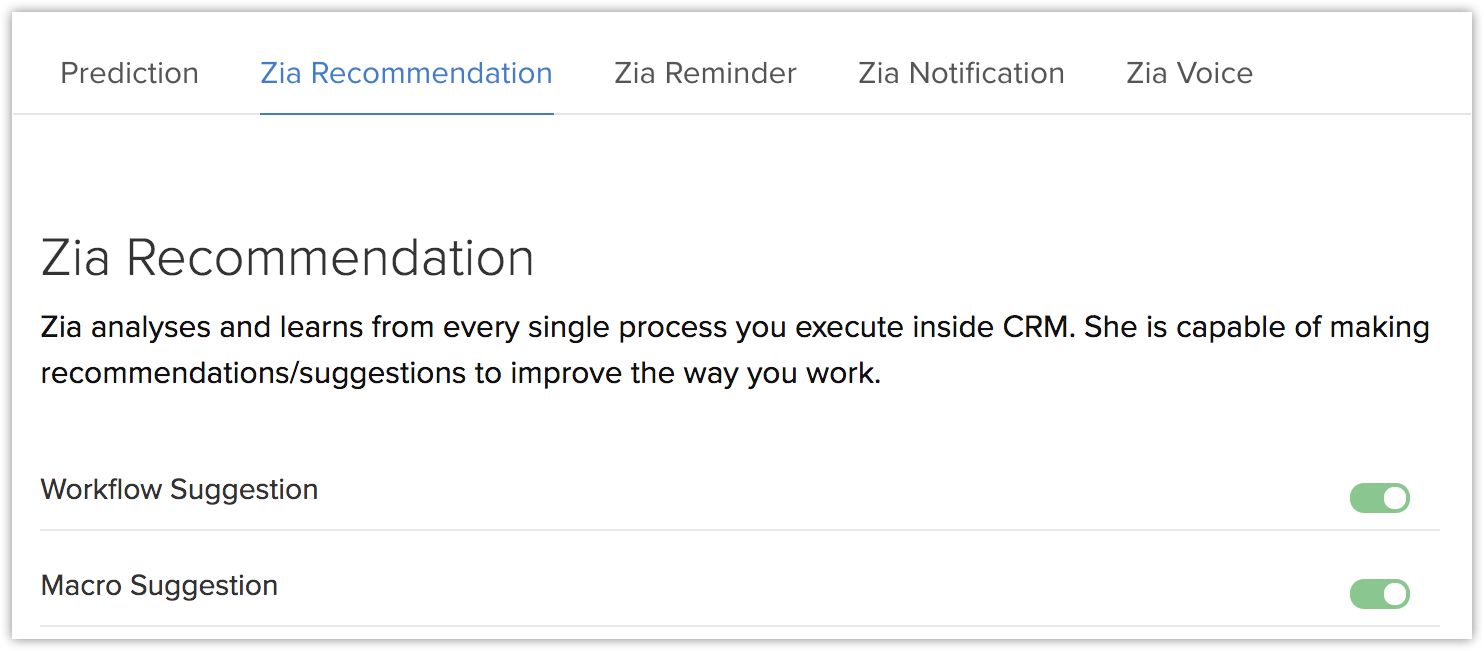The width and height of the screenshot is (1484, 651).
Task: Click the description line beginning "recommendations/suggestions"
Action: click(x=460, y=374)
